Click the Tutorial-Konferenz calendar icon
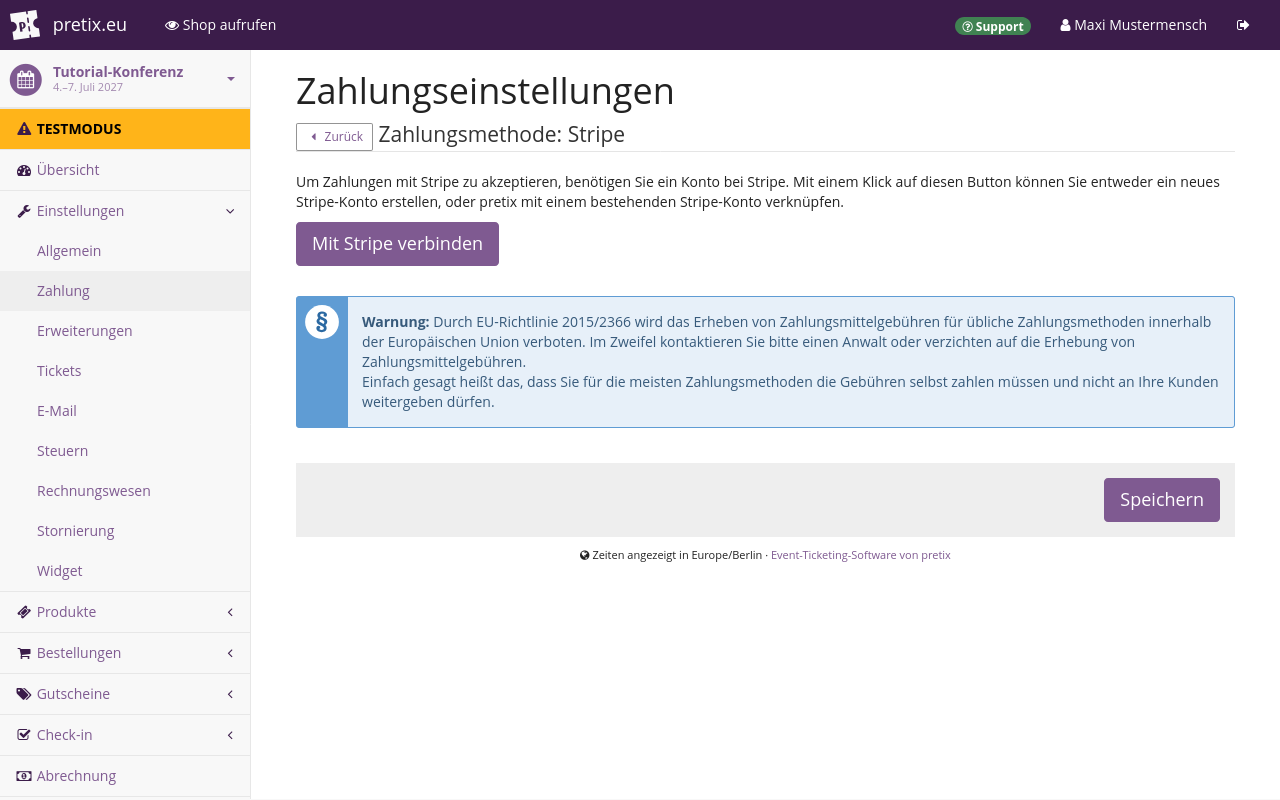1280x800 pixels. (x=26, y=79)
